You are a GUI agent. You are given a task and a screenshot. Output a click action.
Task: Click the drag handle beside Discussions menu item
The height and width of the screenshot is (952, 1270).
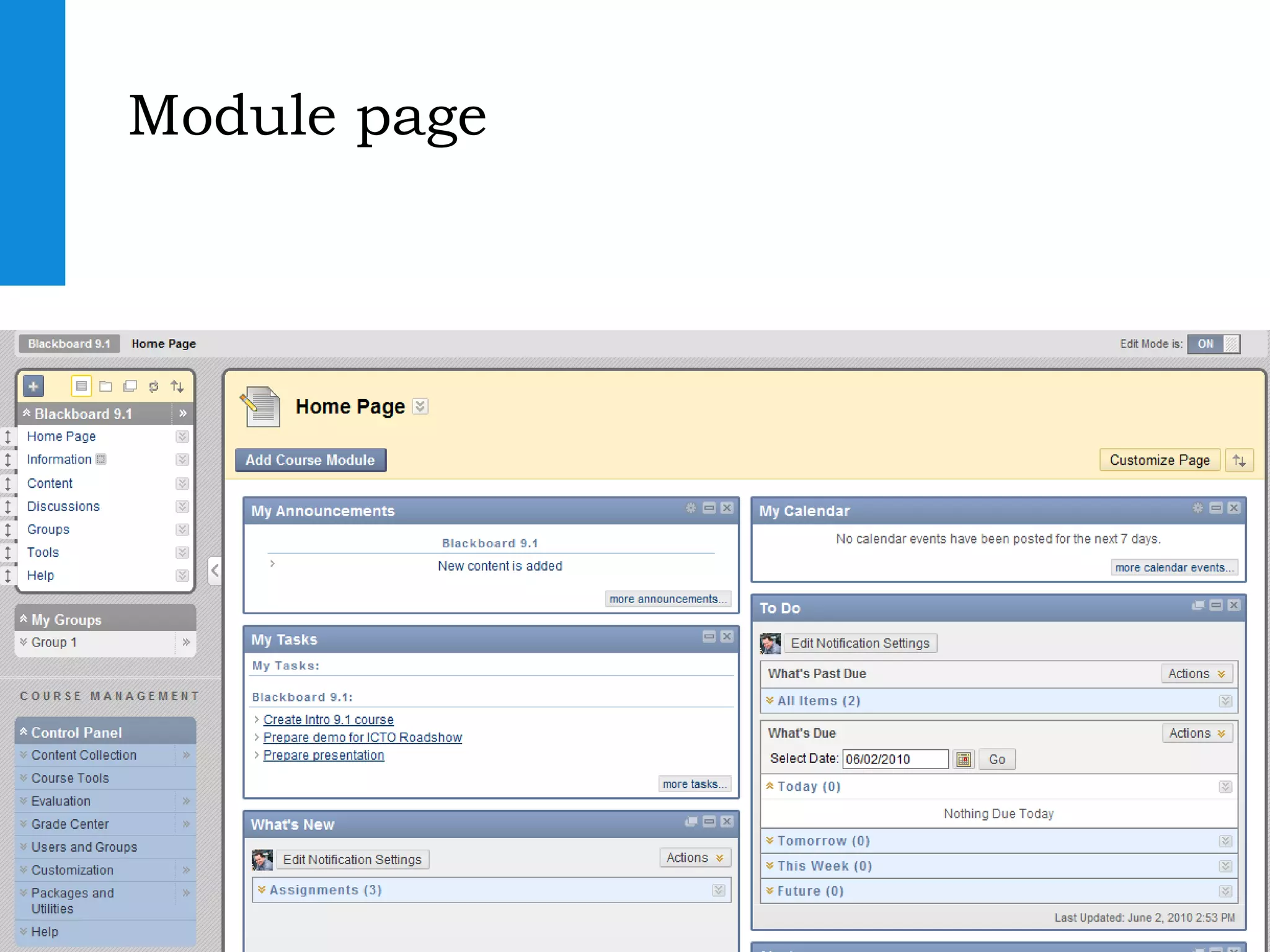7,506
